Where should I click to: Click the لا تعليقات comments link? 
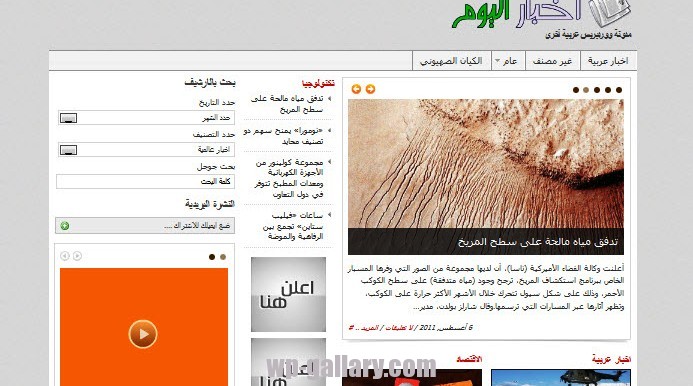pyautogui.click(x=399, y=328)
